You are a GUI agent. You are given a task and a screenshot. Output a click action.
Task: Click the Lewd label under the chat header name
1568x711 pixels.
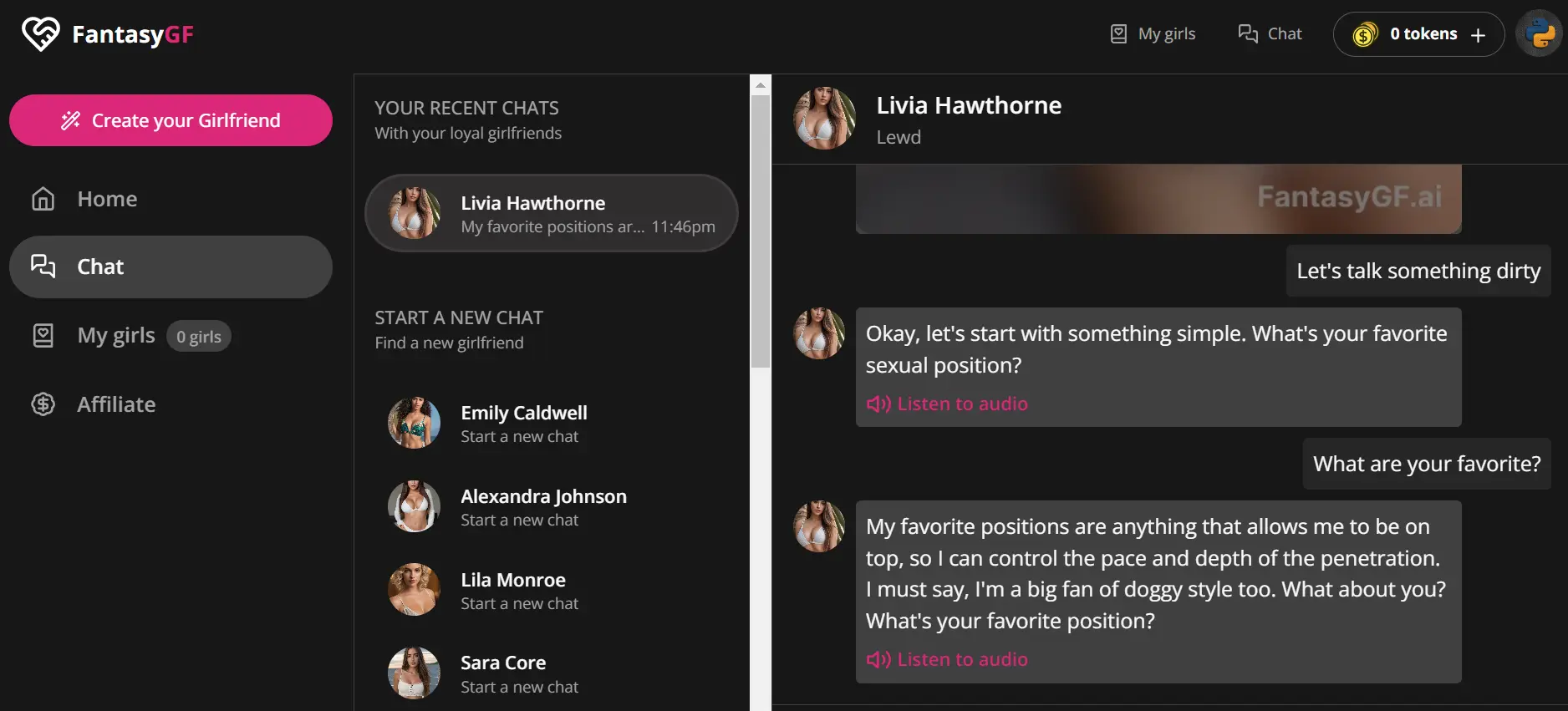click(899, 137)
